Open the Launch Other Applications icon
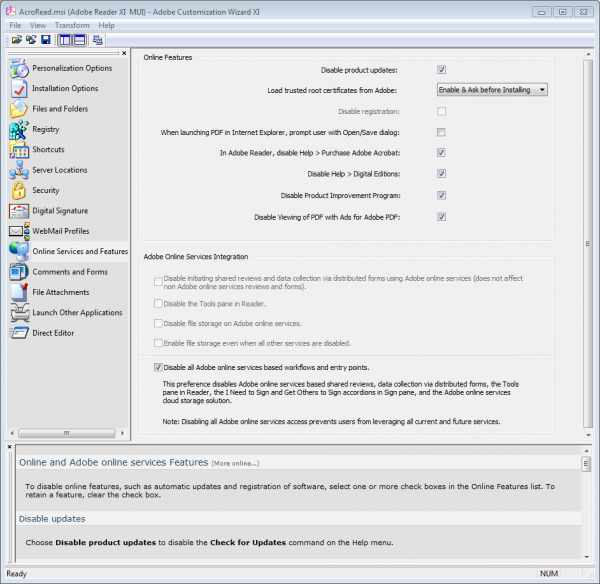 coord(20,313)
